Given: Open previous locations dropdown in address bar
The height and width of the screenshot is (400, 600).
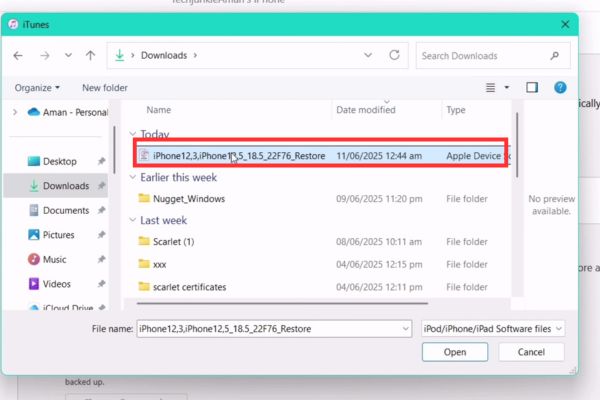Looking at the screenshot, I should [368, 56].
